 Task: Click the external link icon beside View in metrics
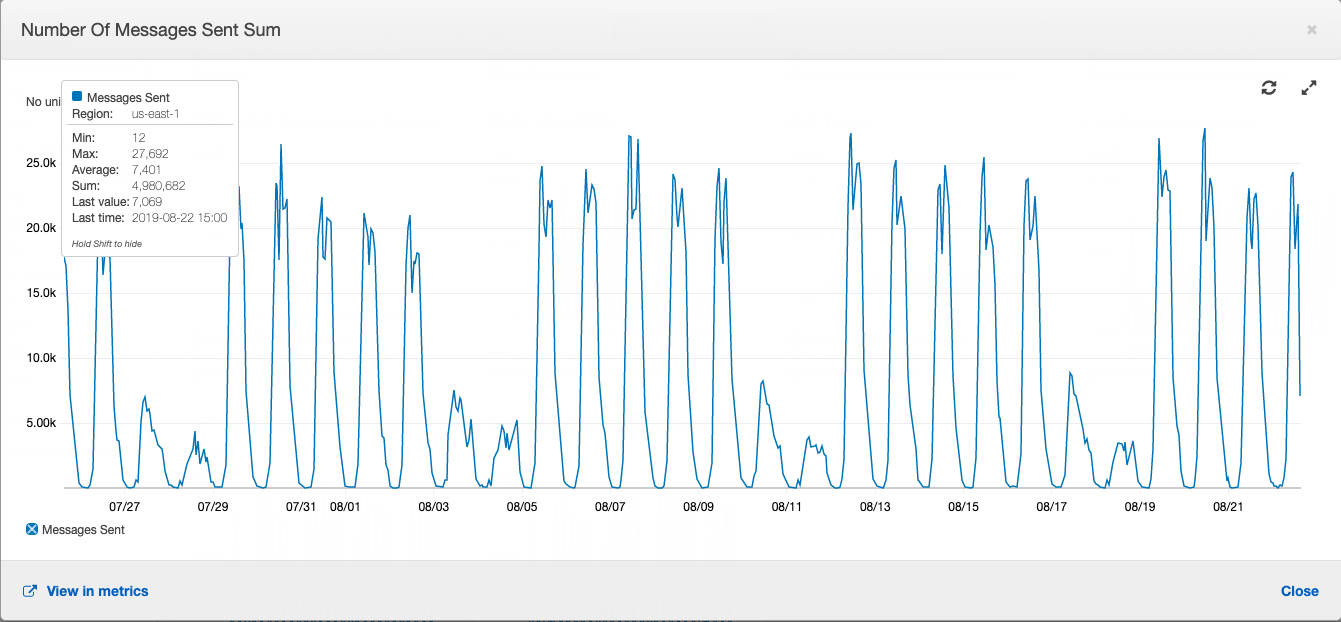[30, 591]
